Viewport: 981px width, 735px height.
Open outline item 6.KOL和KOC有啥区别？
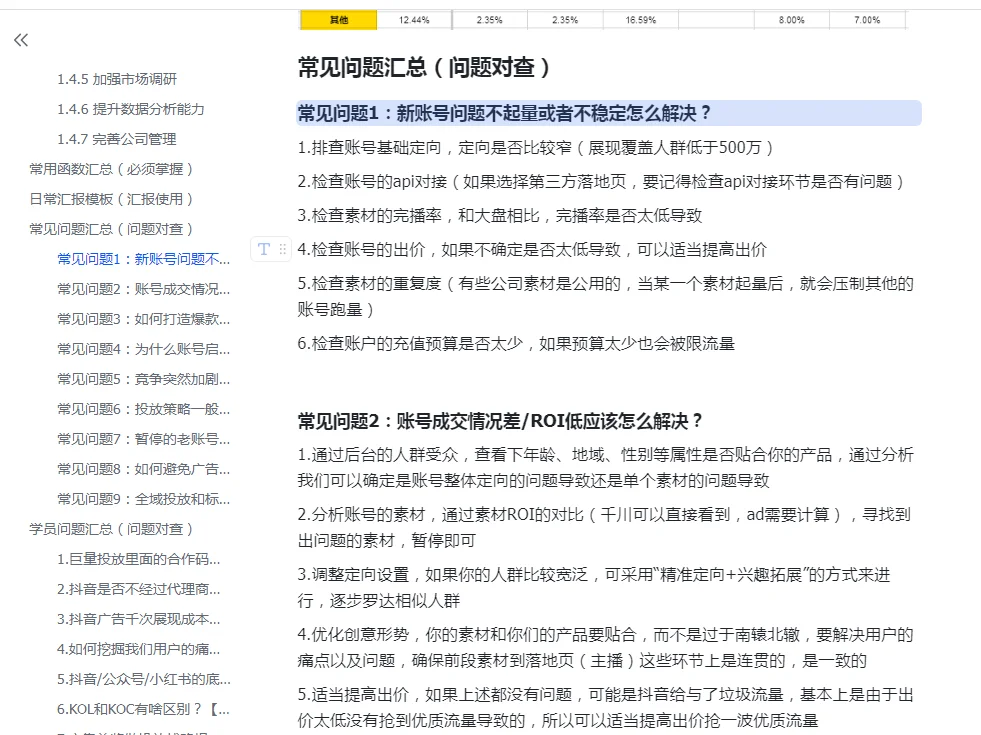(x=144, y=710)
